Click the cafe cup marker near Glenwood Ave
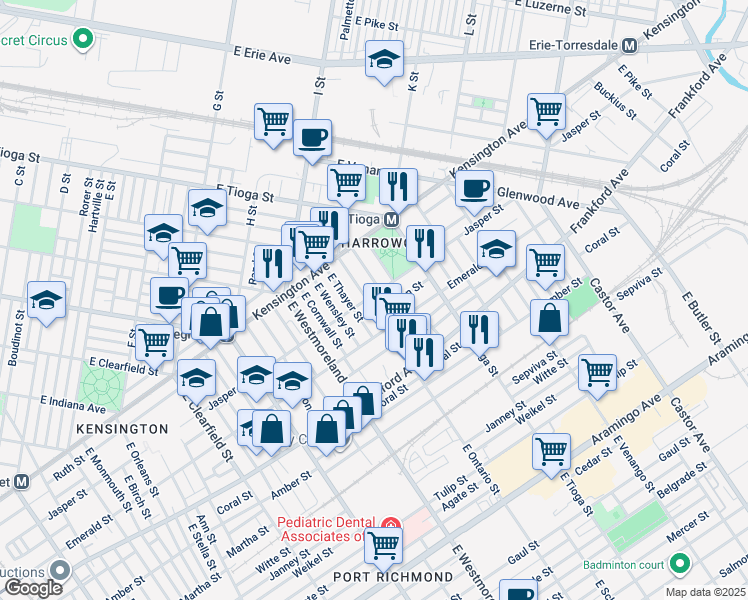Viewport: 748px width, 600px height. click(x=474, y=190)
